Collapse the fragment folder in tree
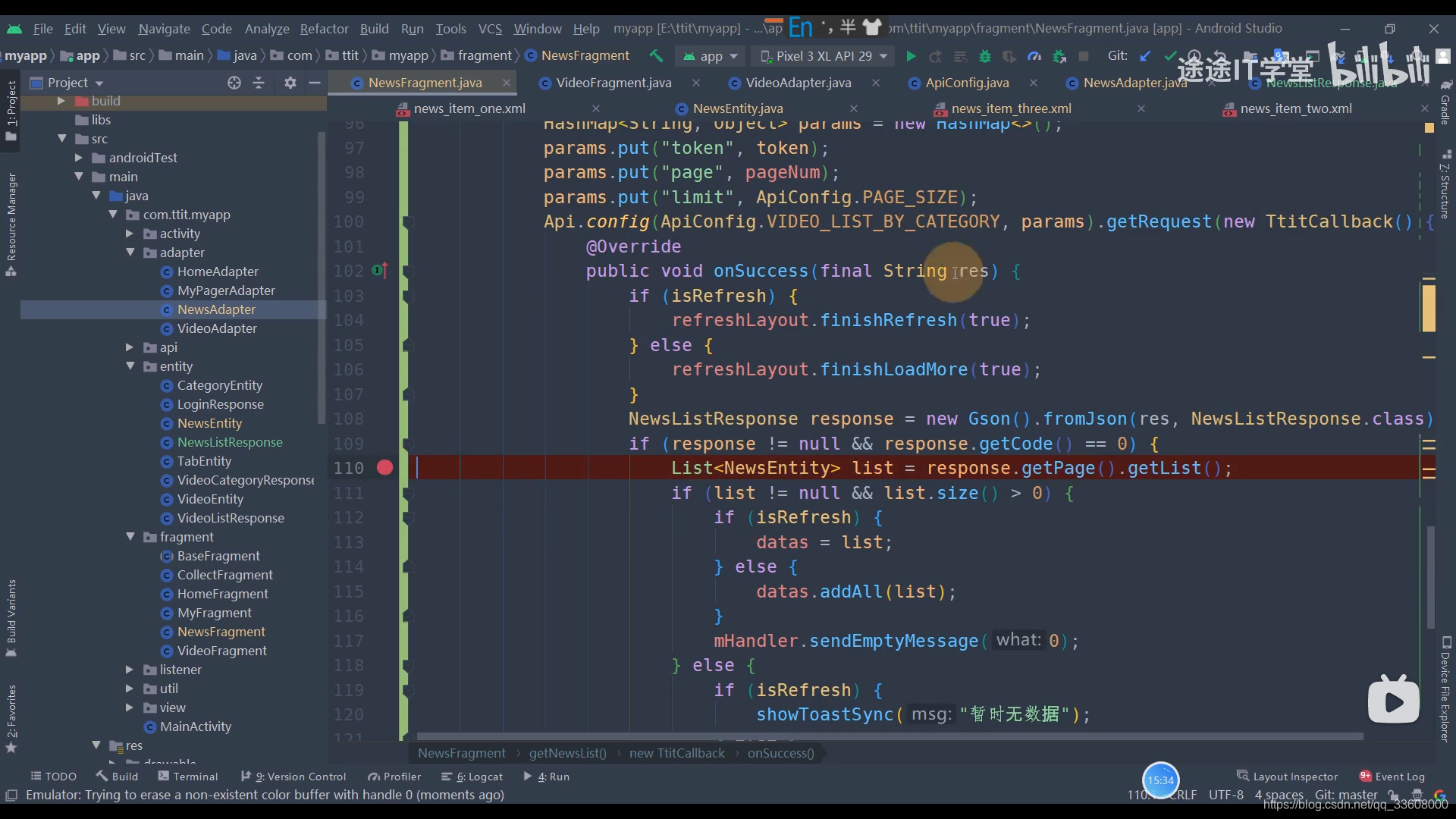Viewport: 1456px width, 819px height. [x=130, y=537]
